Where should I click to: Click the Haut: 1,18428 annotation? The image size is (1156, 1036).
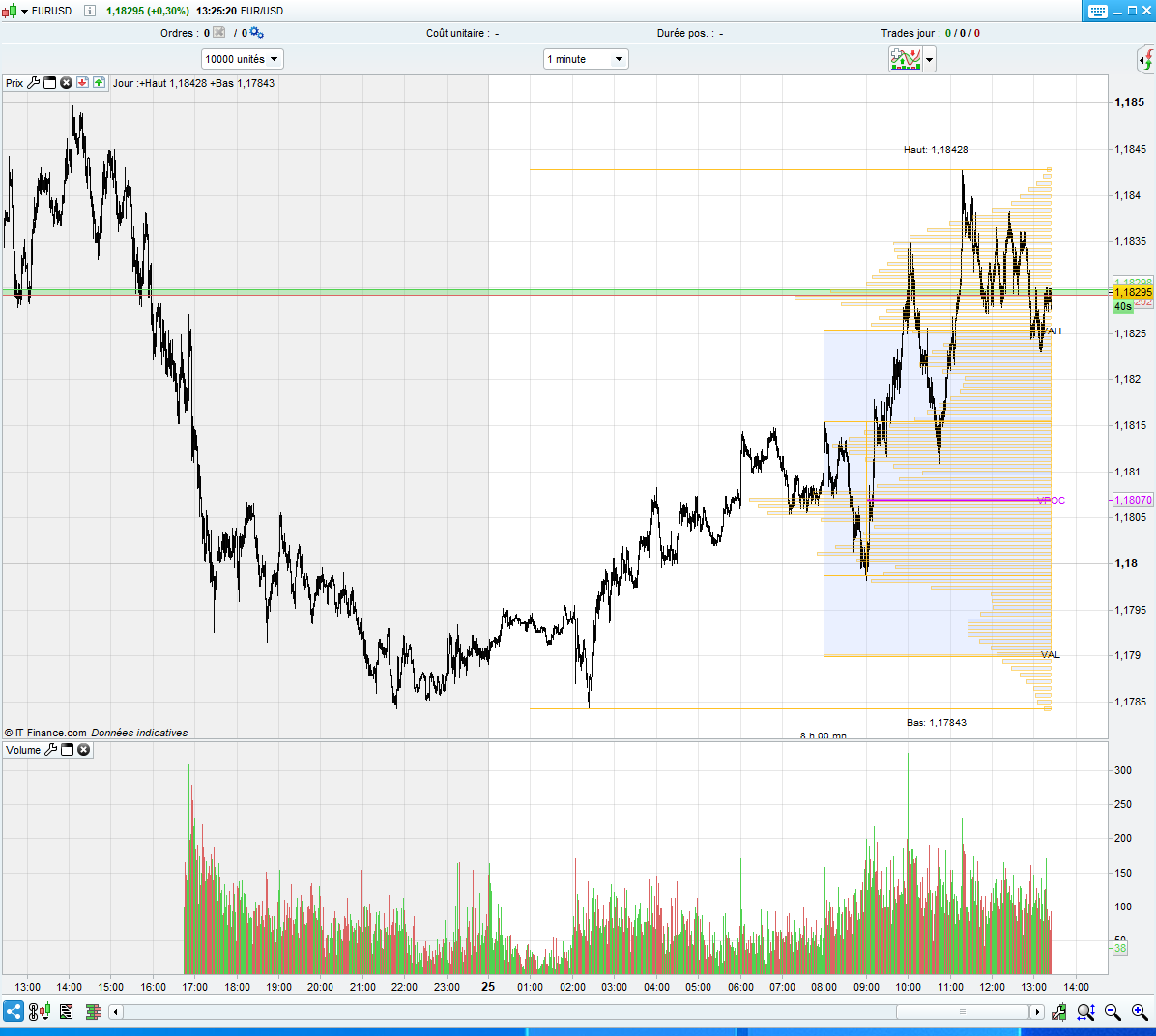936,149
